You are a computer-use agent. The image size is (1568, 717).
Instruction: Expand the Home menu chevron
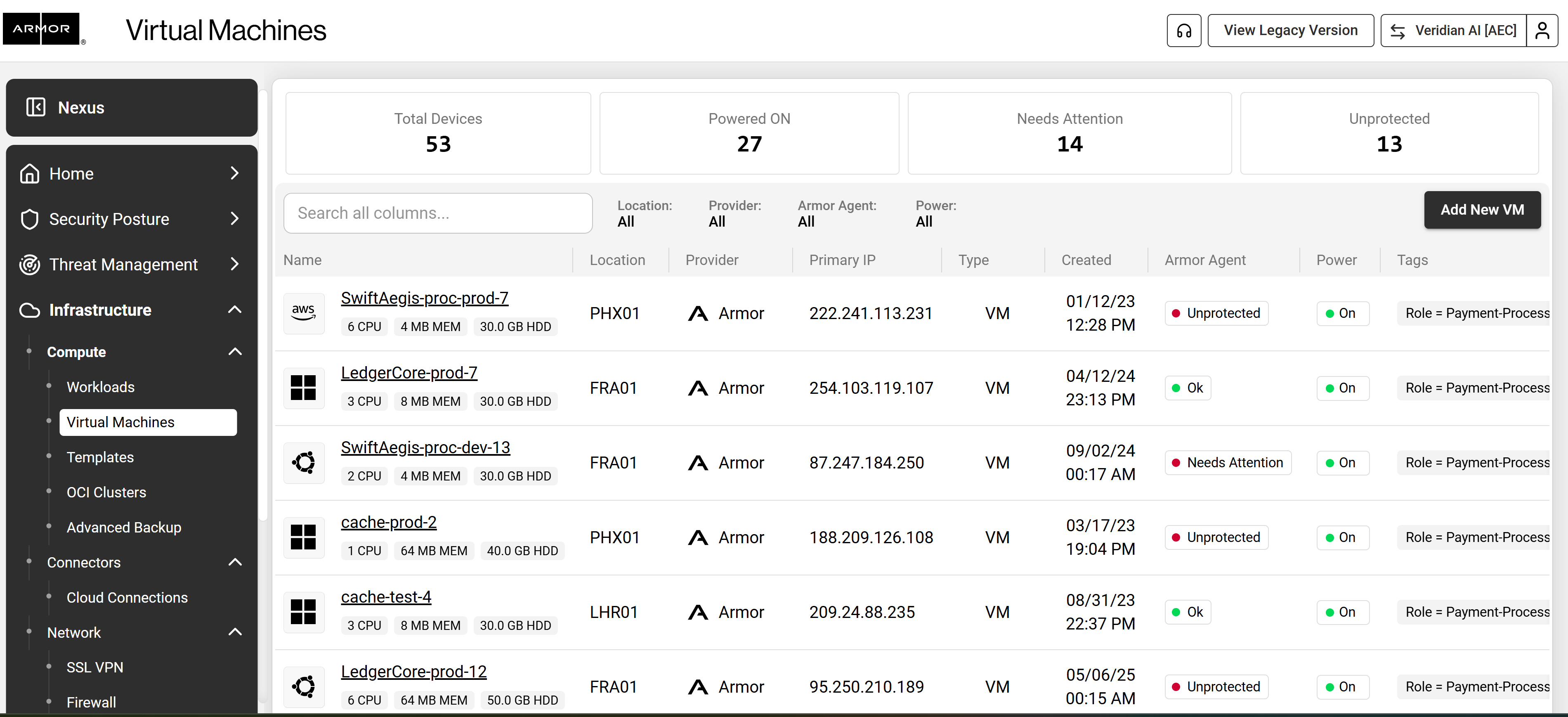(234, 173)
